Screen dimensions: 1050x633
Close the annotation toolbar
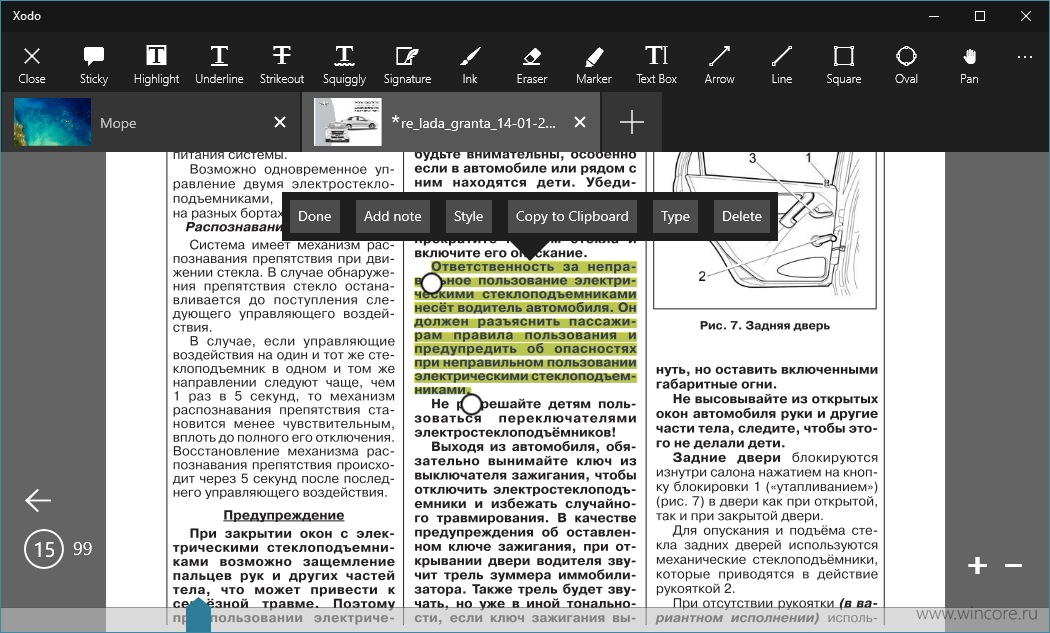point(31,65)
